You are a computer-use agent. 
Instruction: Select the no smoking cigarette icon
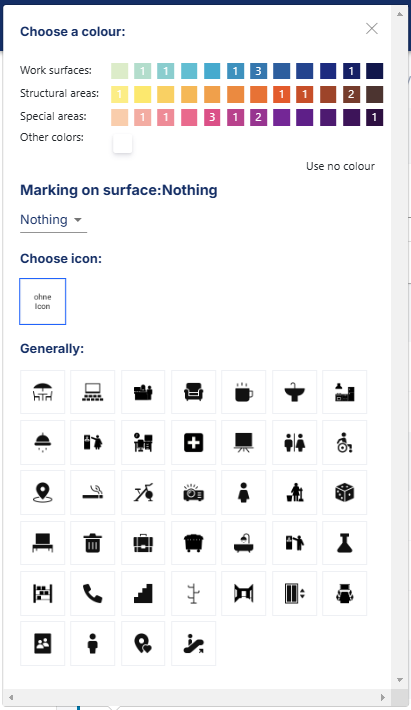[x=92, y=493]
